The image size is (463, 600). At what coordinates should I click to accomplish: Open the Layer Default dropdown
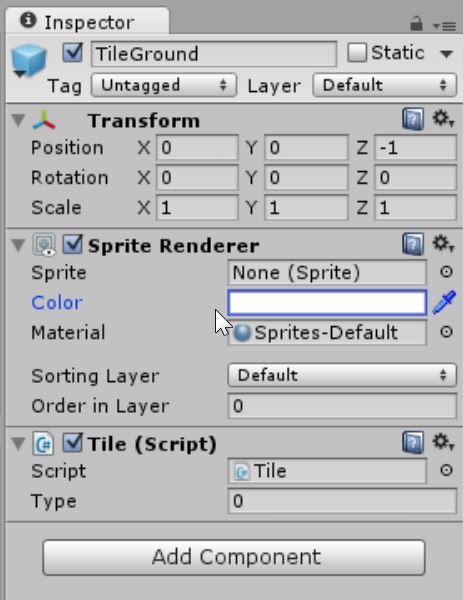385,85
